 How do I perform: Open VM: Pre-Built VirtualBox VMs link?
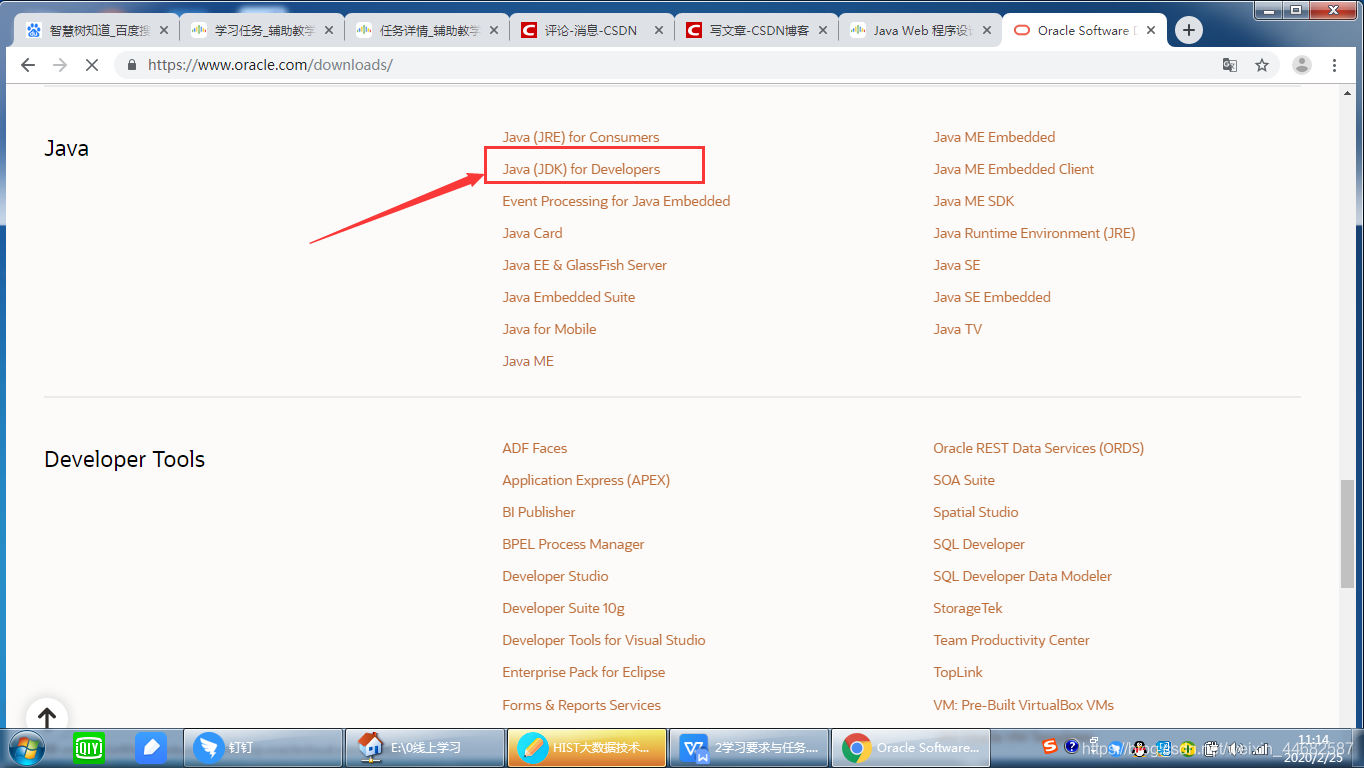click(x=1023, y=705)
